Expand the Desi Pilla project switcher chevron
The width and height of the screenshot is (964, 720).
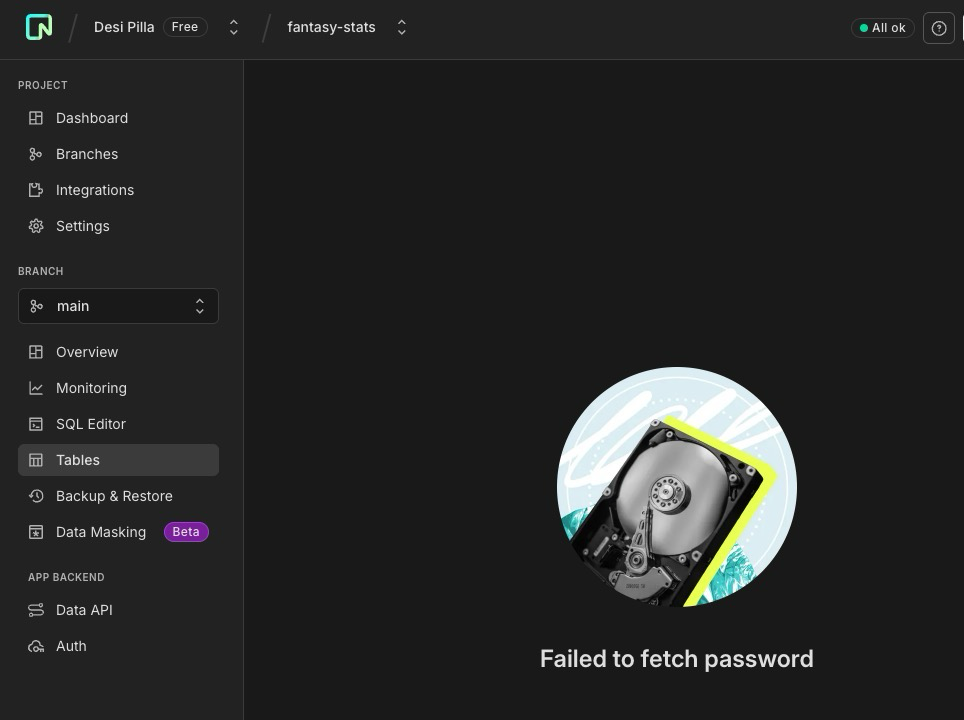point(233,27)
